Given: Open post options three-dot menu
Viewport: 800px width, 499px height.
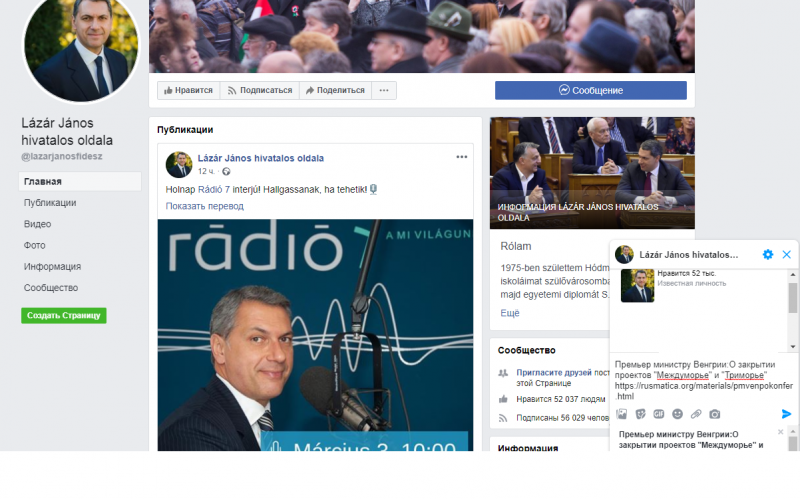Looking at the screenshot, I should 462,157.
